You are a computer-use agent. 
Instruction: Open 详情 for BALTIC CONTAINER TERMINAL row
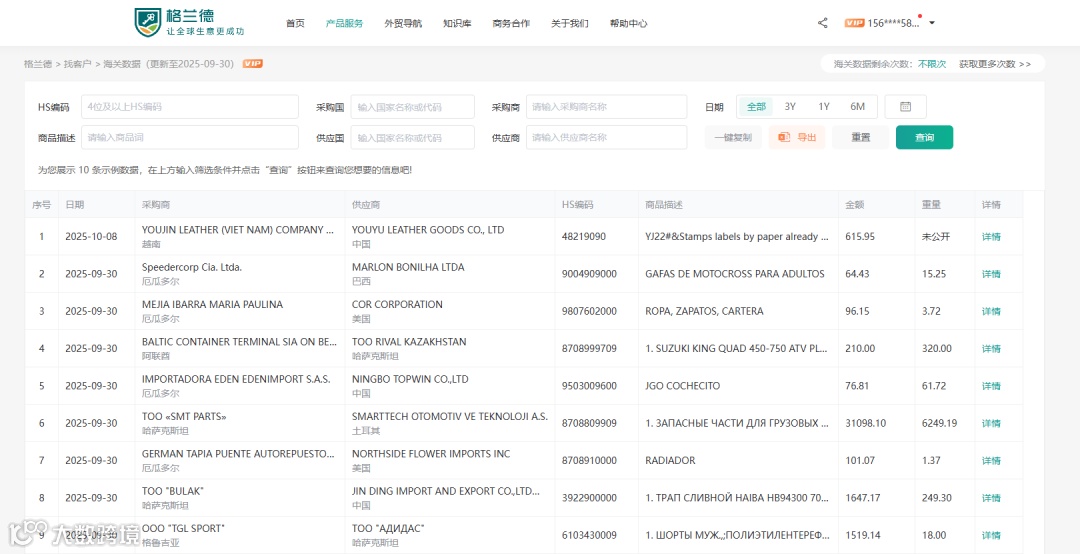tap(991, 349)
